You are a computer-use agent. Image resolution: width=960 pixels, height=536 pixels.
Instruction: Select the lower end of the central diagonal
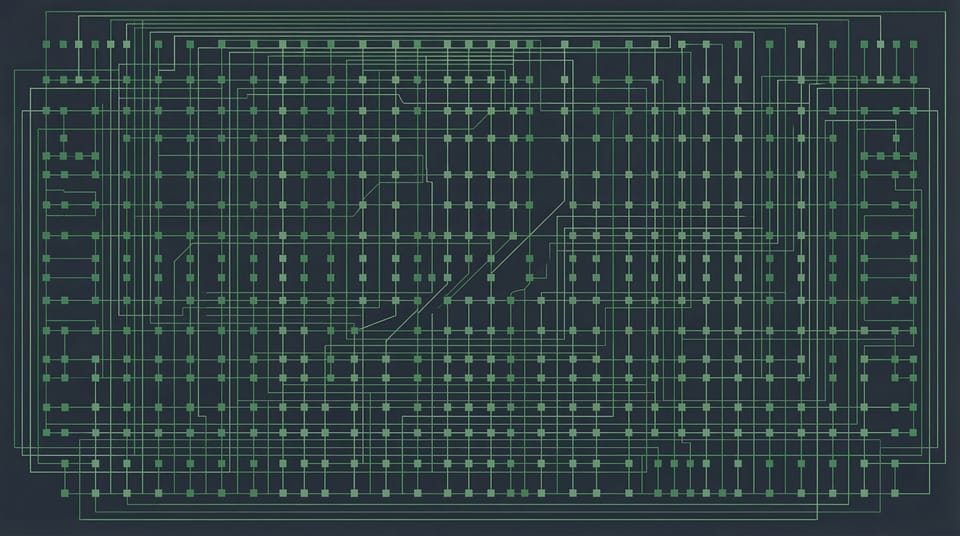(x=386, y=338)
